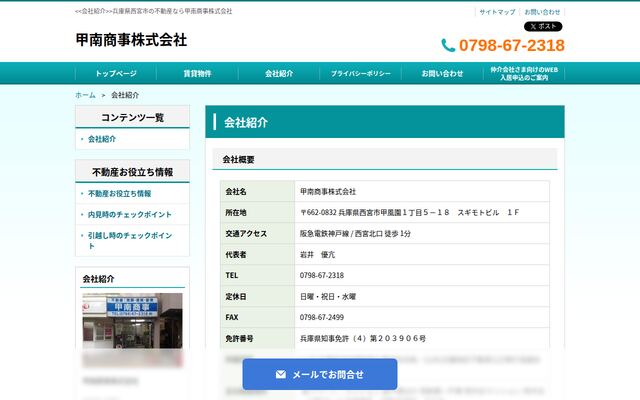Click the address cell with 〒662-0832
Viewport: 640px width, 400px height.
409,213
